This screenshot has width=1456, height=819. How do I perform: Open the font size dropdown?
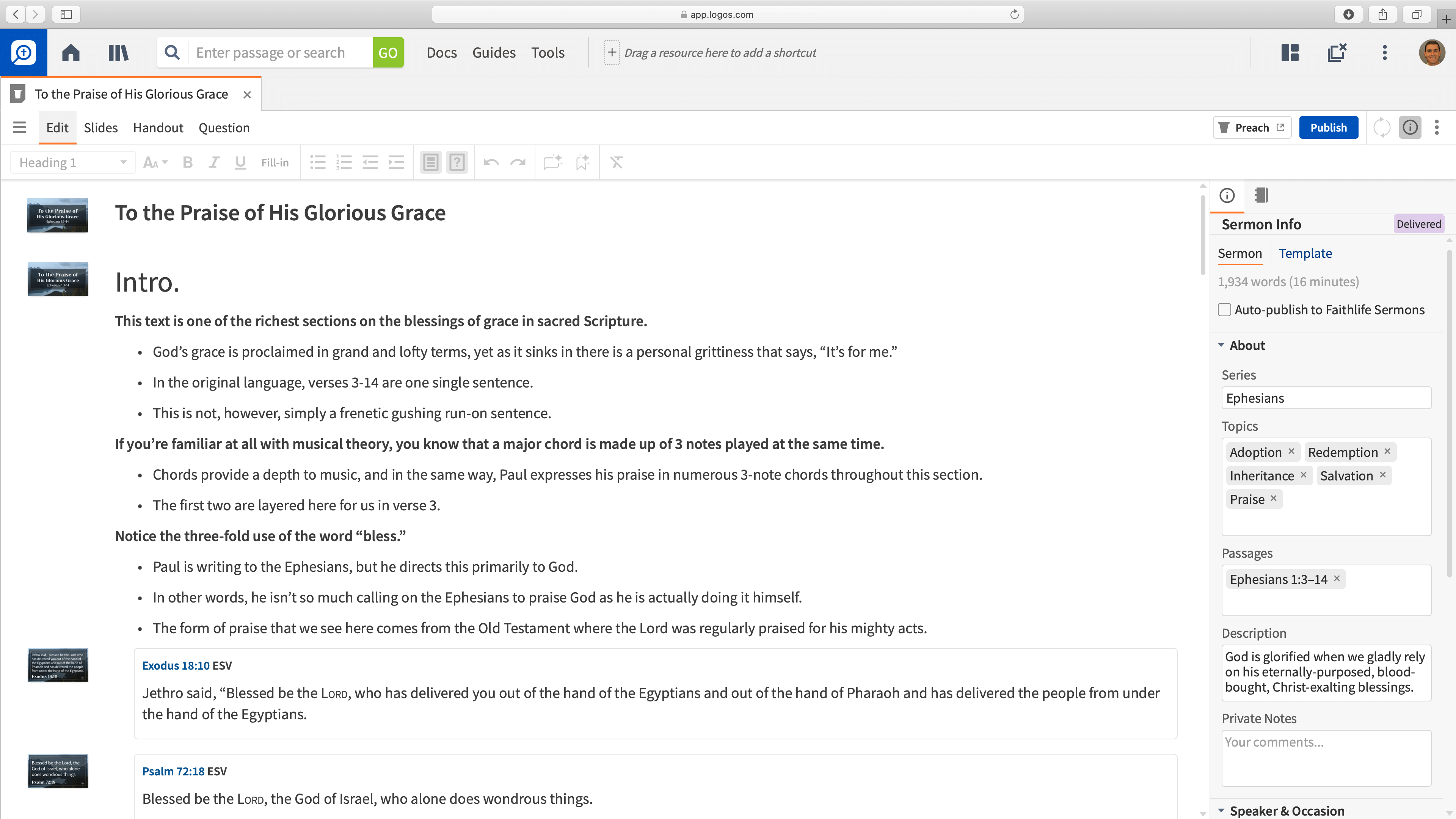155,163
